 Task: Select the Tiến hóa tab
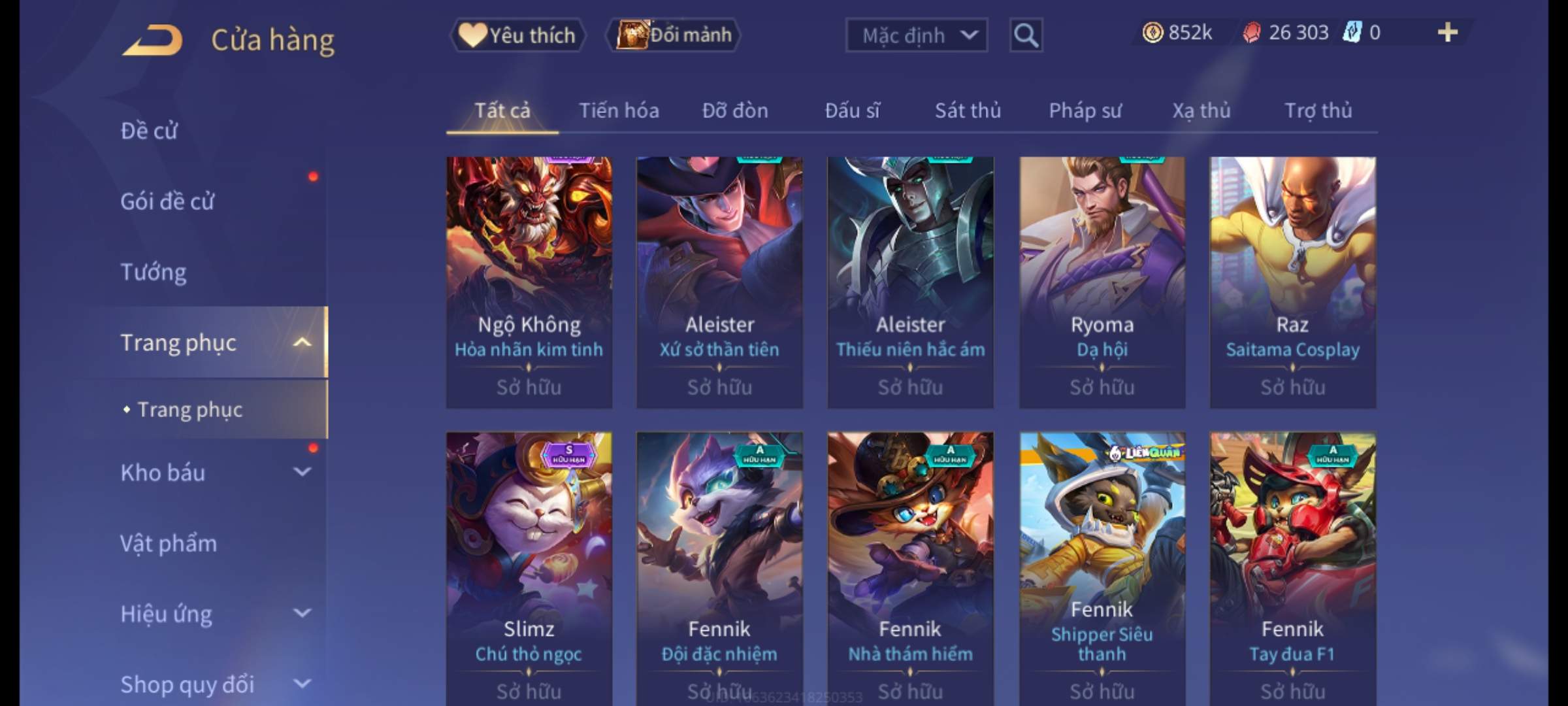click(x=619, y=110)
